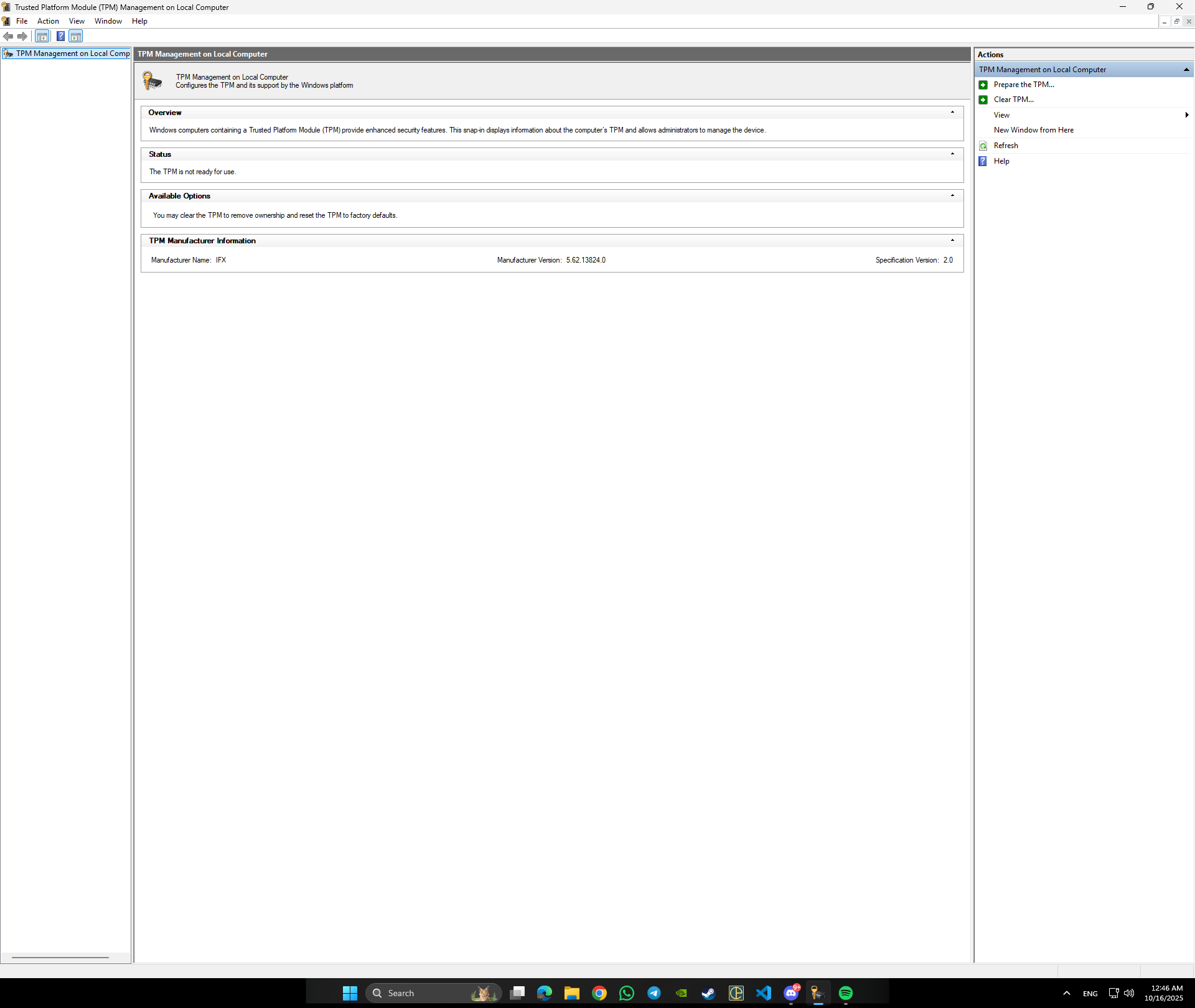1195x1008 pixels.
Task: Toggle the Show/Hide Action Pane toolbar icon
Action: point(75,37)
